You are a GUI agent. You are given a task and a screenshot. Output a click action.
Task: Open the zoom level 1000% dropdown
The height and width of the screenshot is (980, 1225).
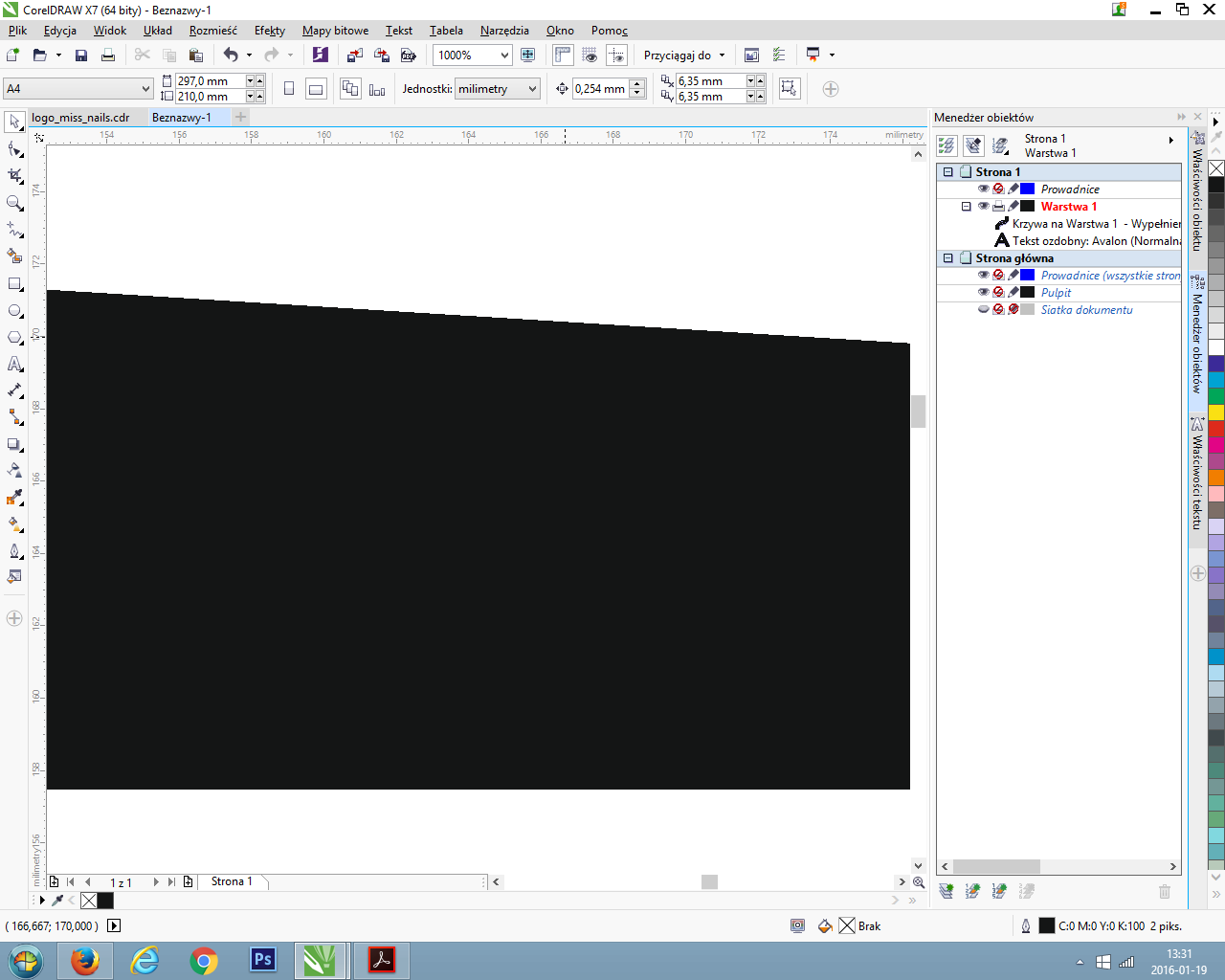pos(504,56)
